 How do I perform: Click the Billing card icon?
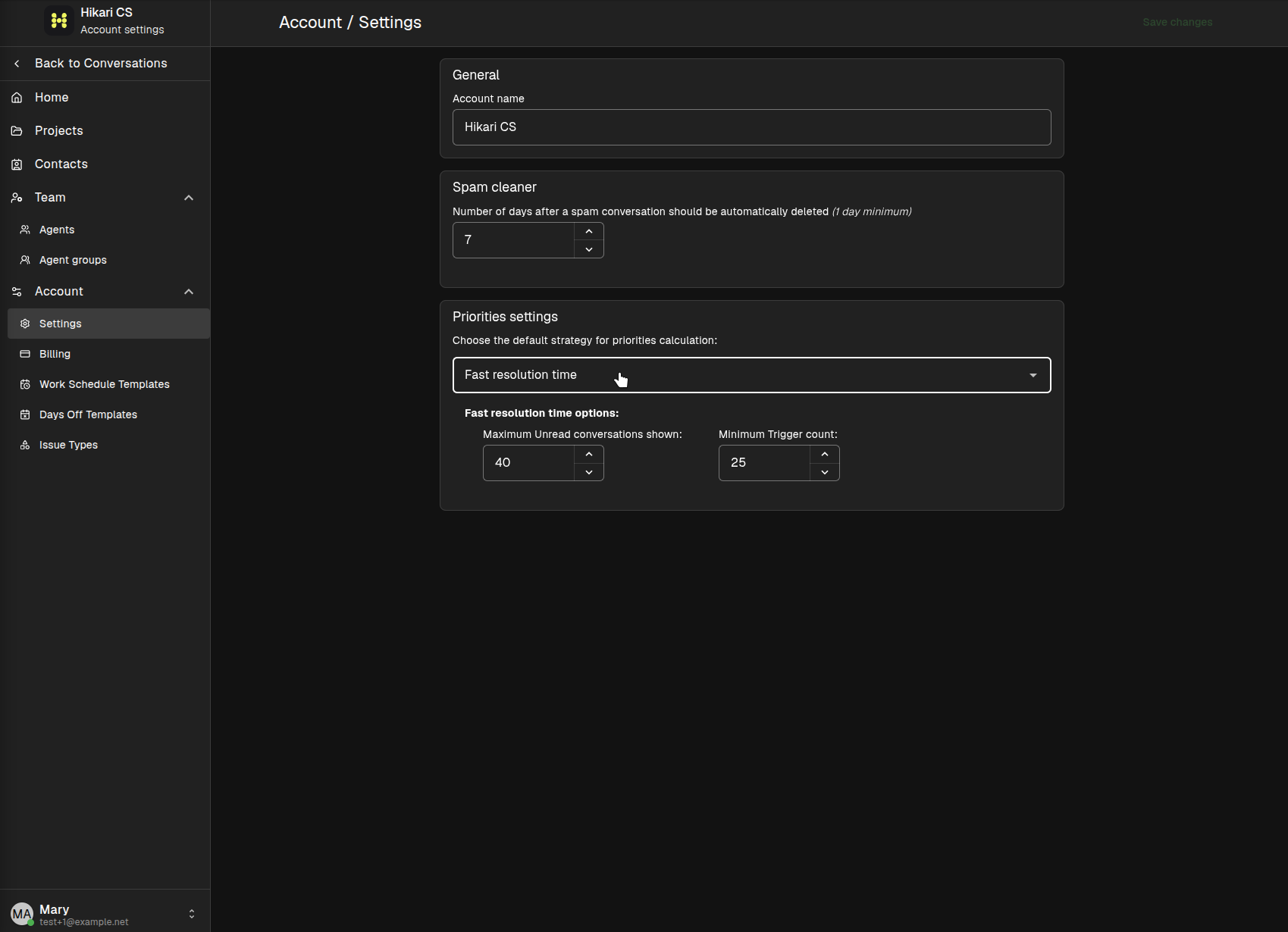(x=25, y=354)
